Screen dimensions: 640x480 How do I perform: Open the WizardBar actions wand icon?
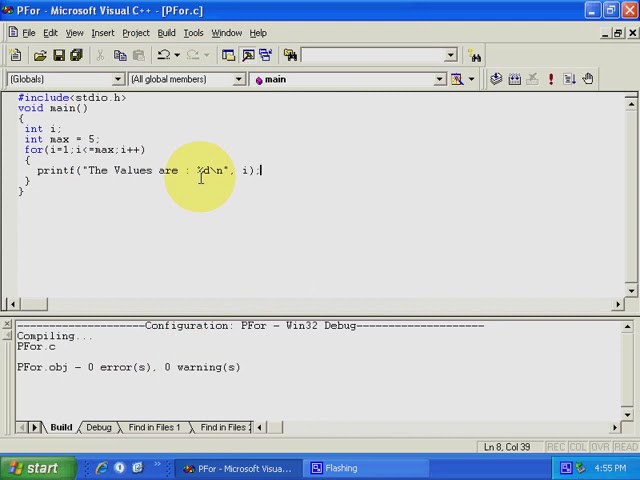coord(457,79)
